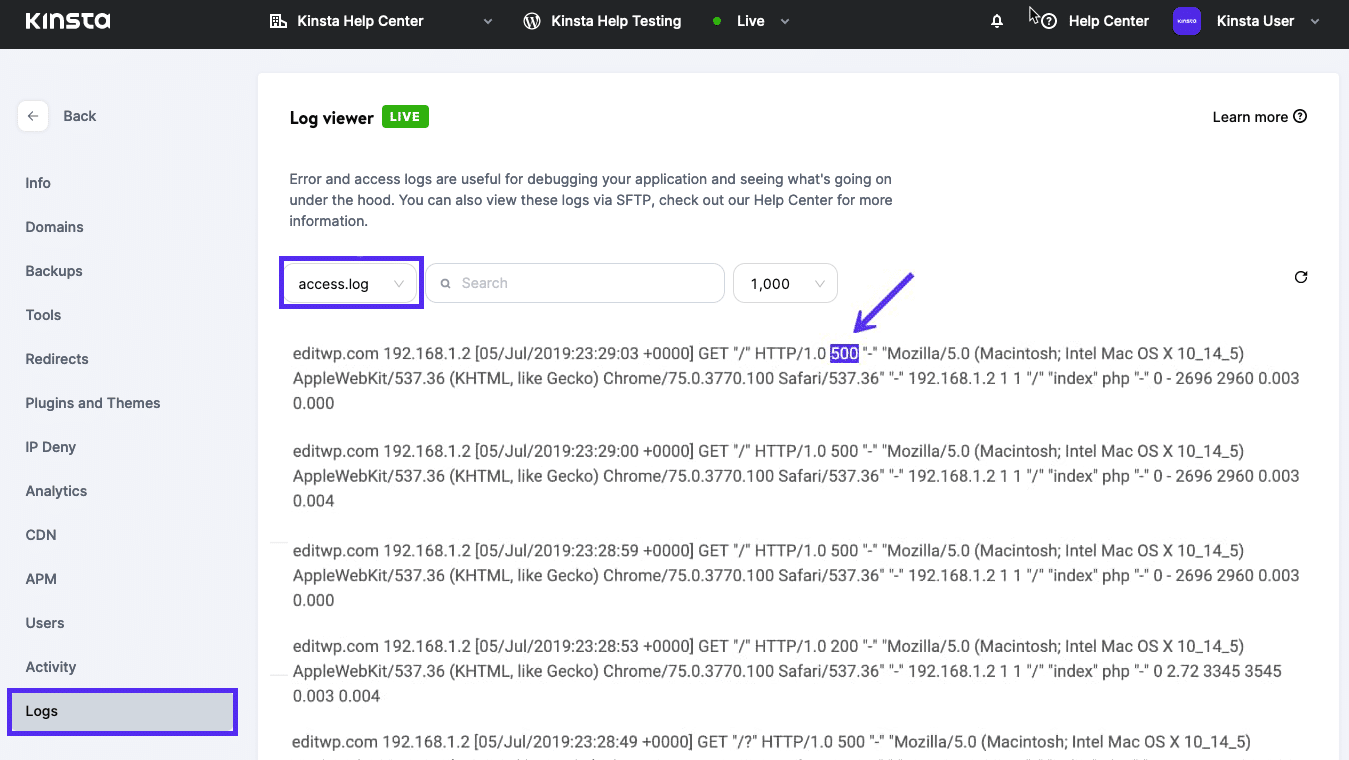Expand the Kinsta Help Center site selector

click(488, 21)
